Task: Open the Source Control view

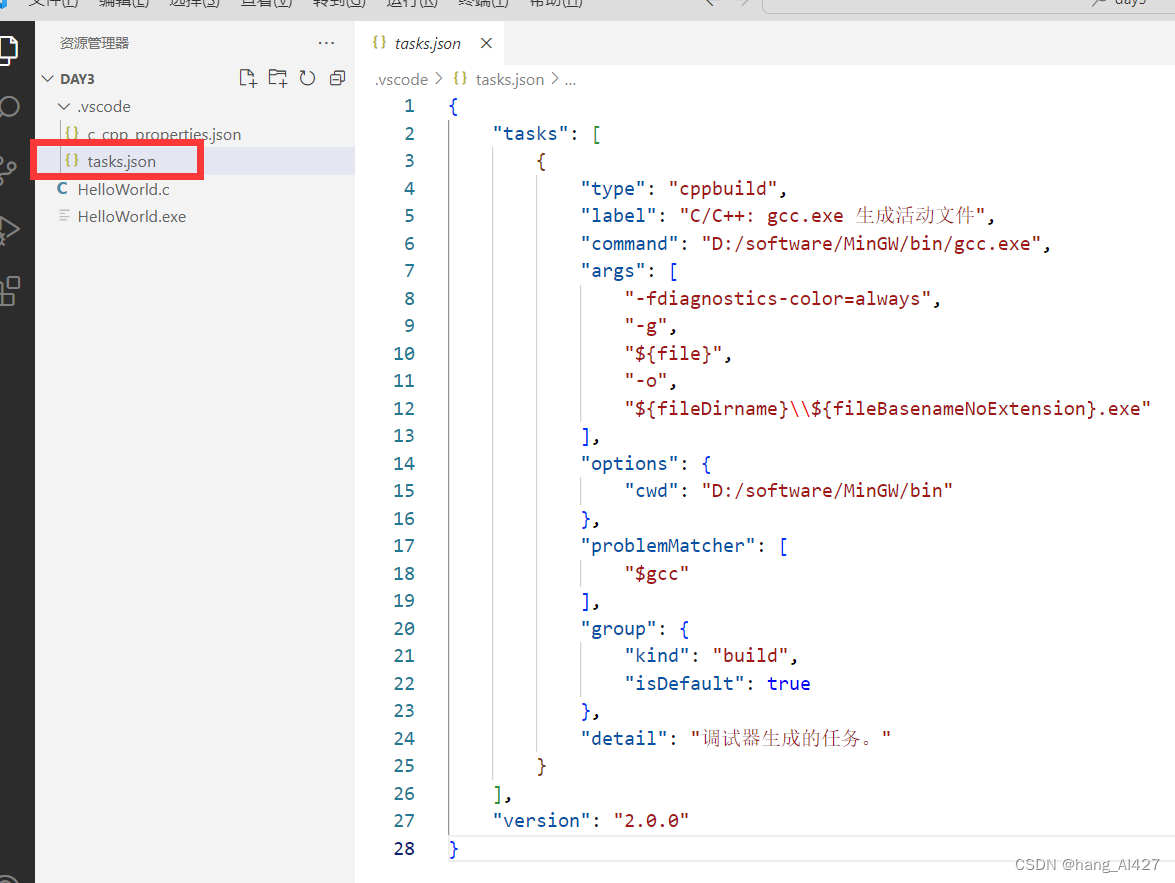Action: 8,169
